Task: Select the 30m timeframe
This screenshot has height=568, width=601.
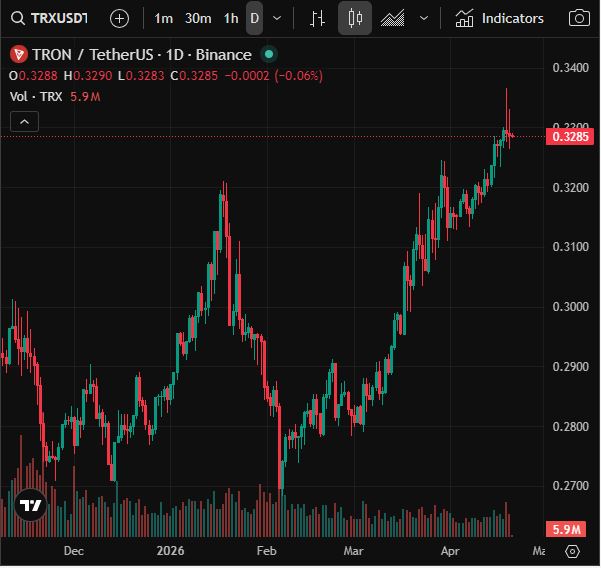Action: click(x=198, y=18)
